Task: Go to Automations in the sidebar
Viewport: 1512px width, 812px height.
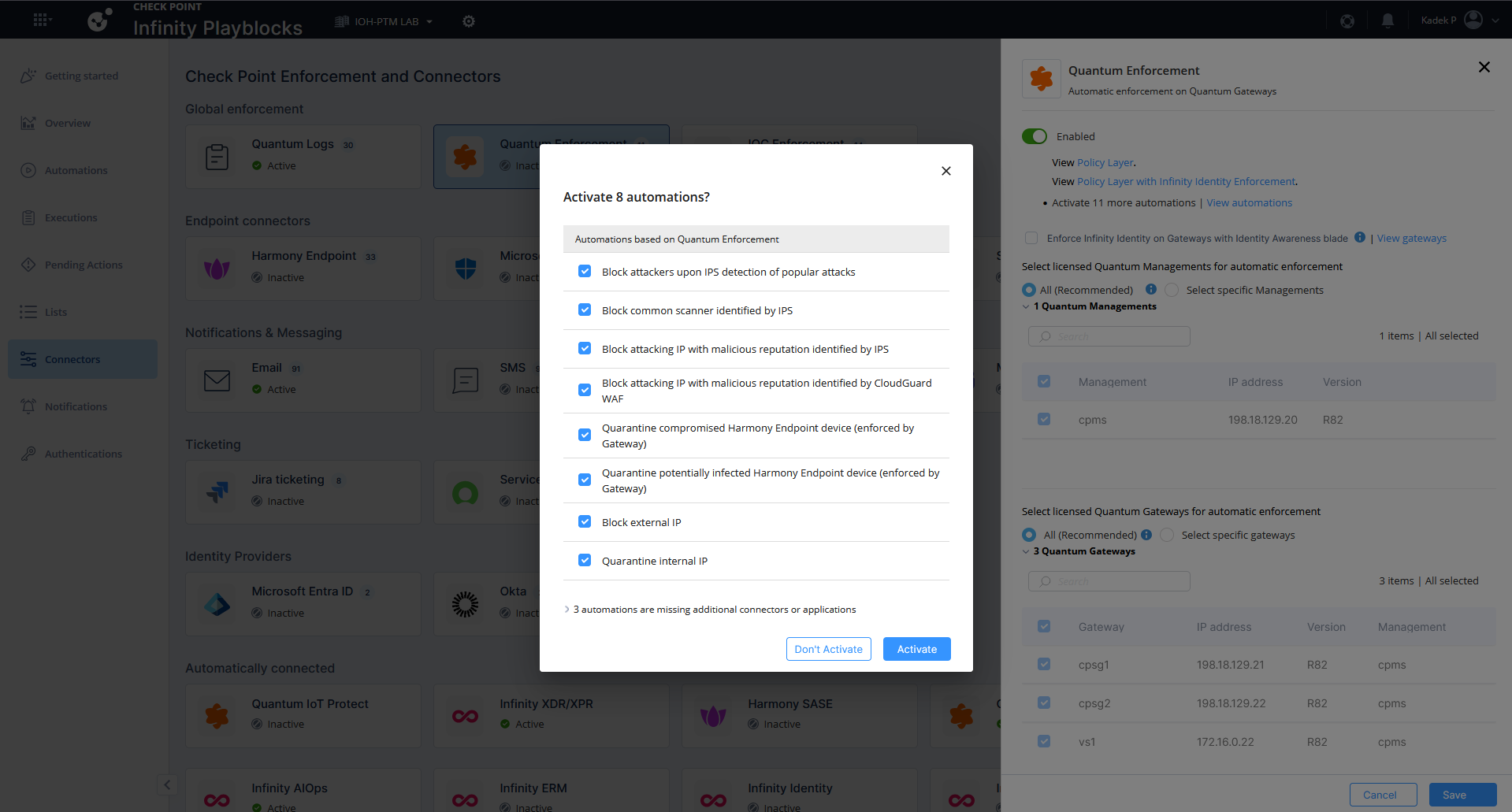Action: (x=76, y=170)
